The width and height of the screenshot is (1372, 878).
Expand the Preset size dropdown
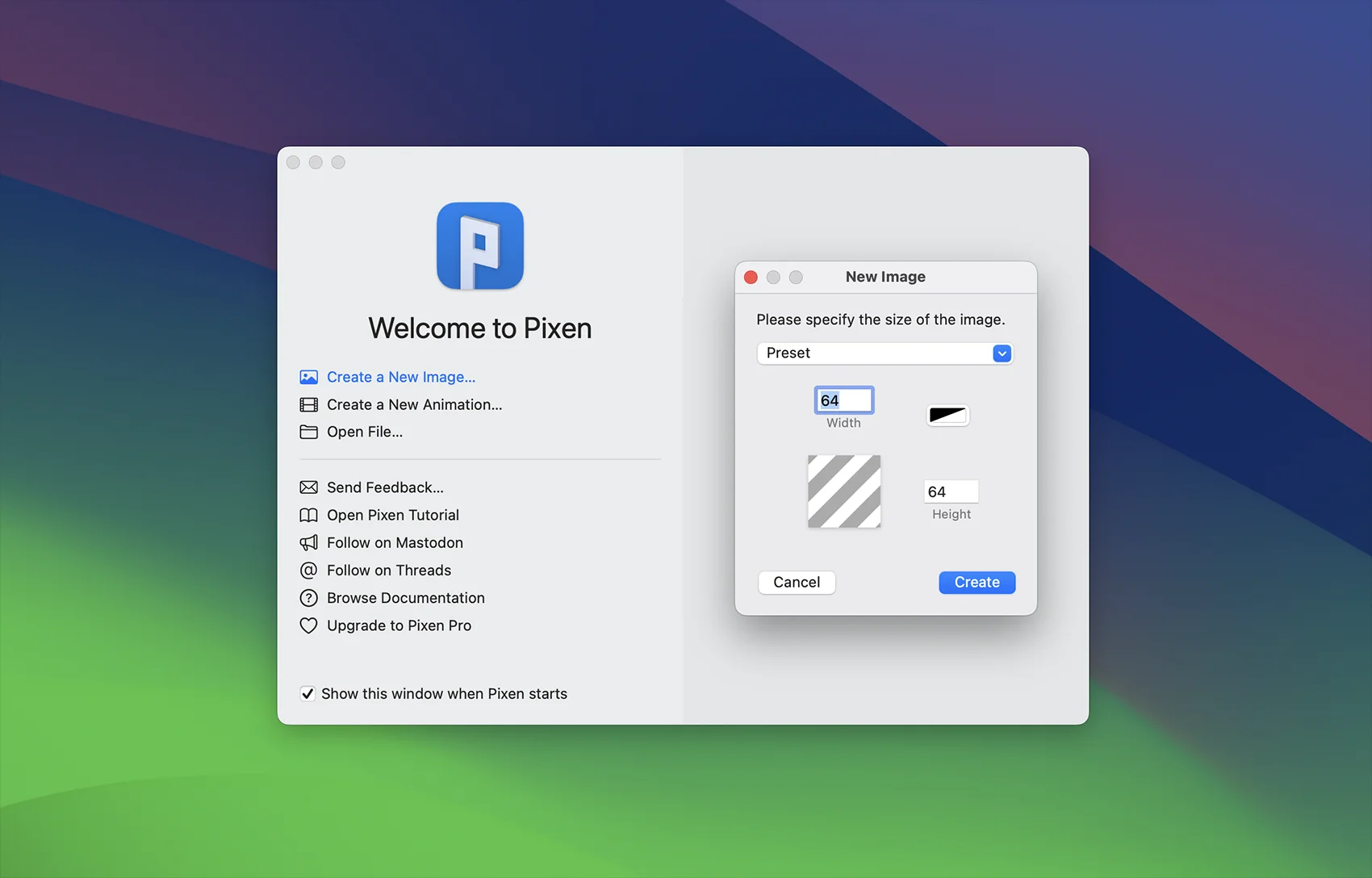point(885,353)
